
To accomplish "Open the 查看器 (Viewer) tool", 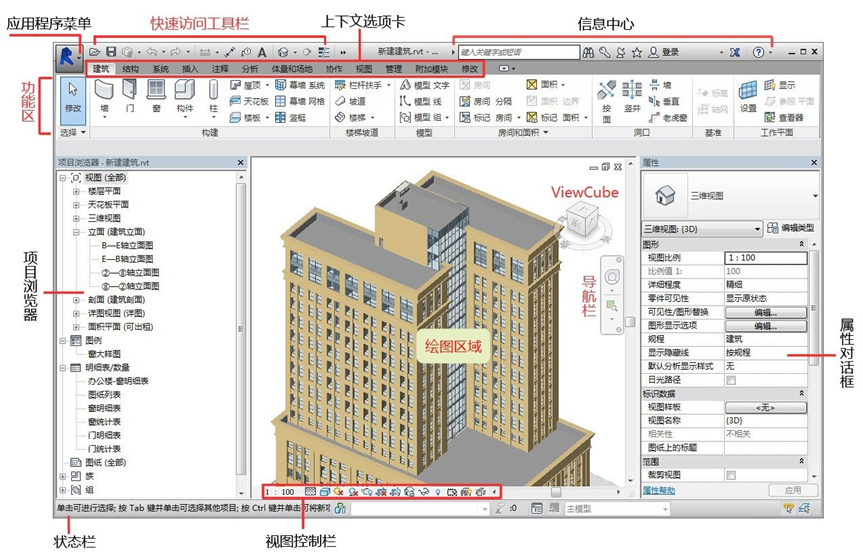I will (x=784, y=117).
